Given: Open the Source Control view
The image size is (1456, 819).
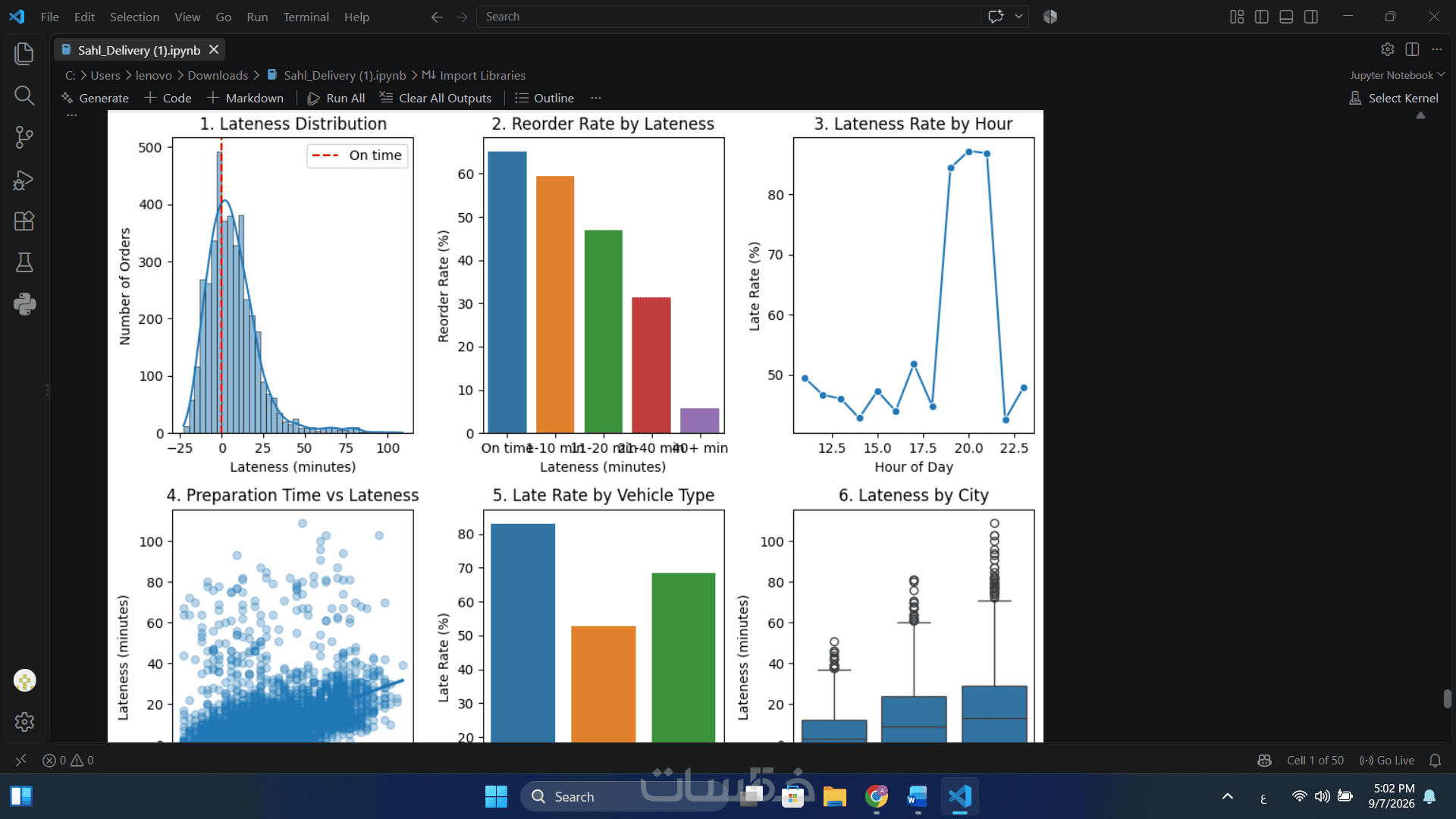Looking at the screenshot, I should tap(24, 137).
